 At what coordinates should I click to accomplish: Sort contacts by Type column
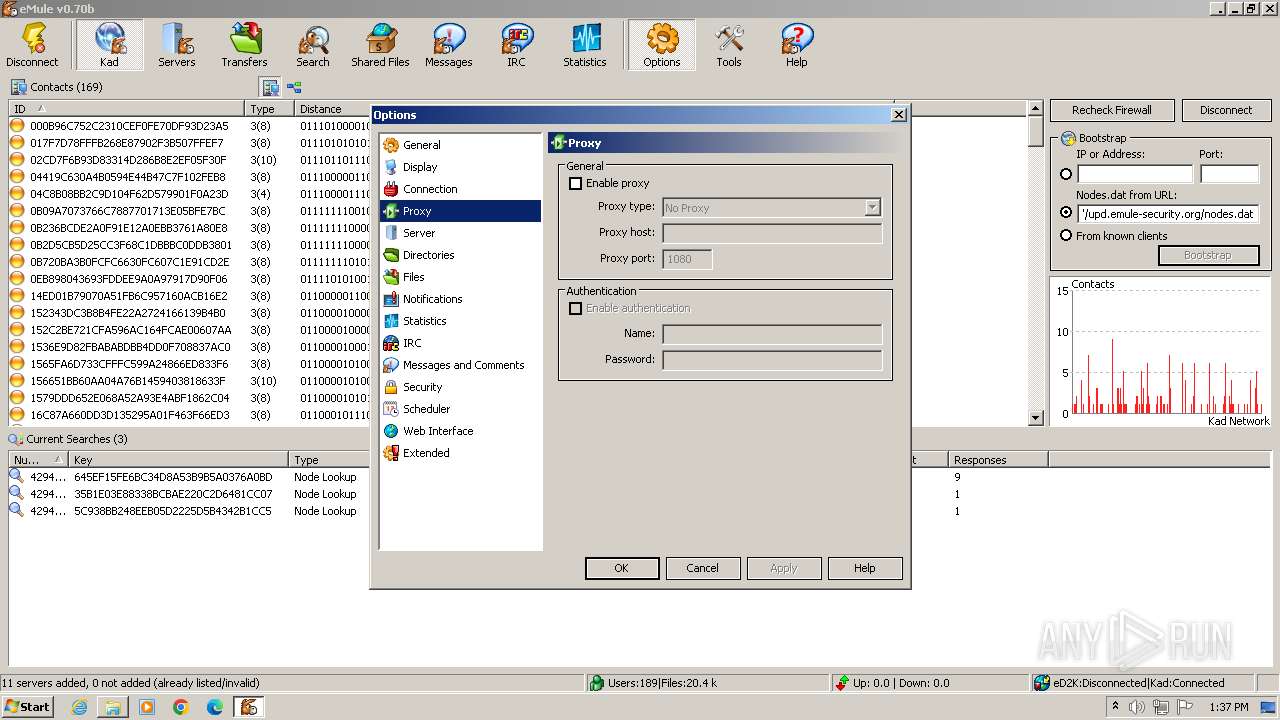click(270, 109)
